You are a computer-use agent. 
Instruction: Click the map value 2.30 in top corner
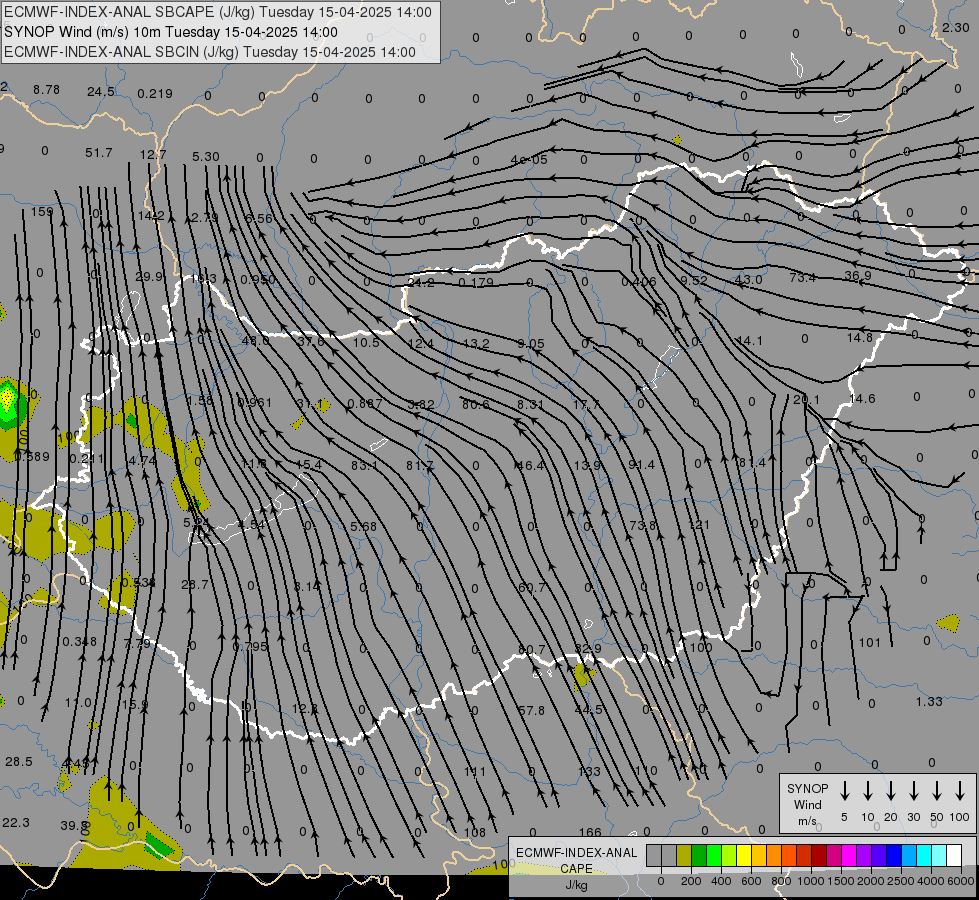pyautogui.click(x=956, y=27)
